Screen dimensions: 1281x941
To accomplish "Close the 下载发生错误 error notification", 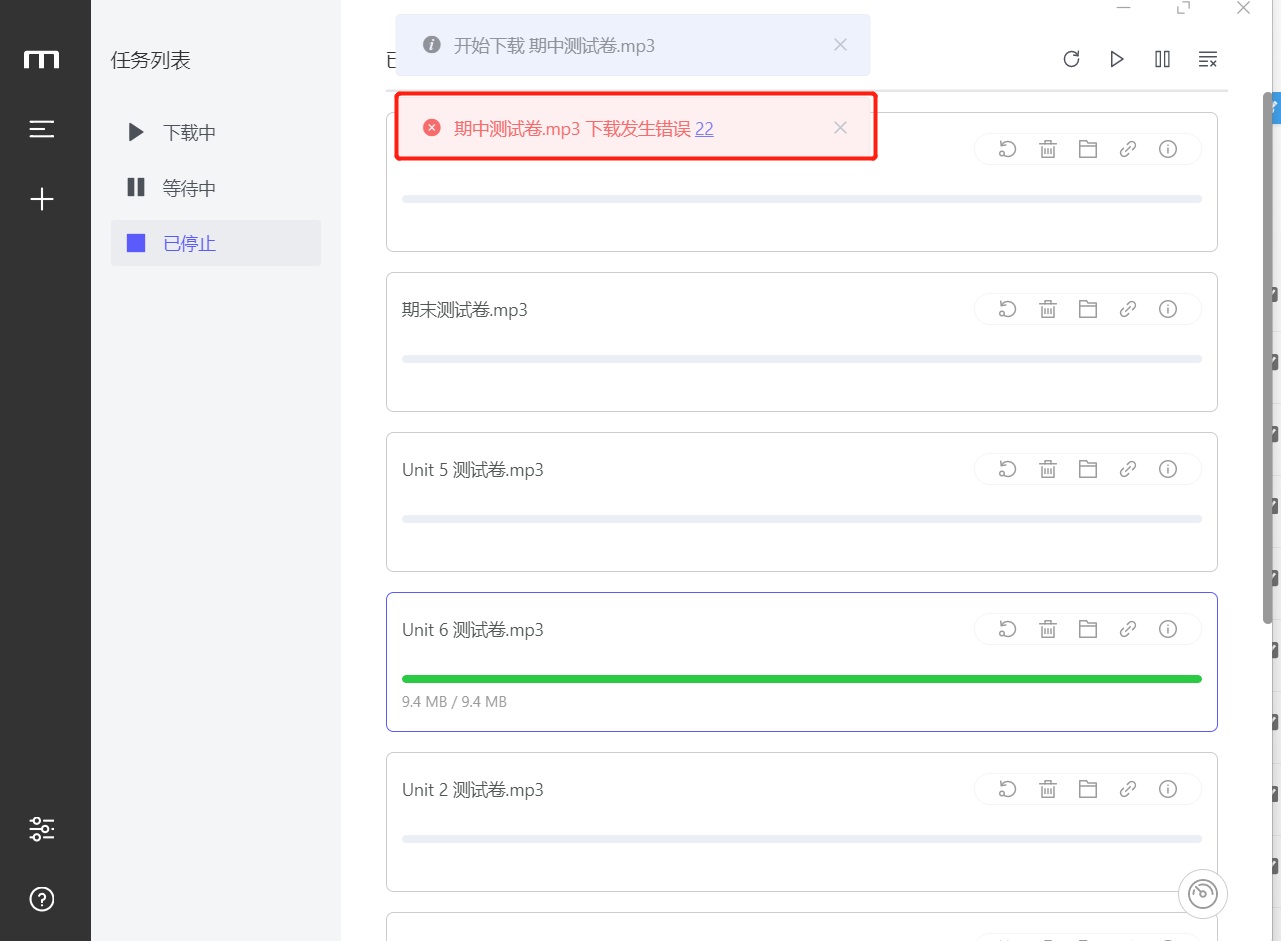I will [840, 128].
